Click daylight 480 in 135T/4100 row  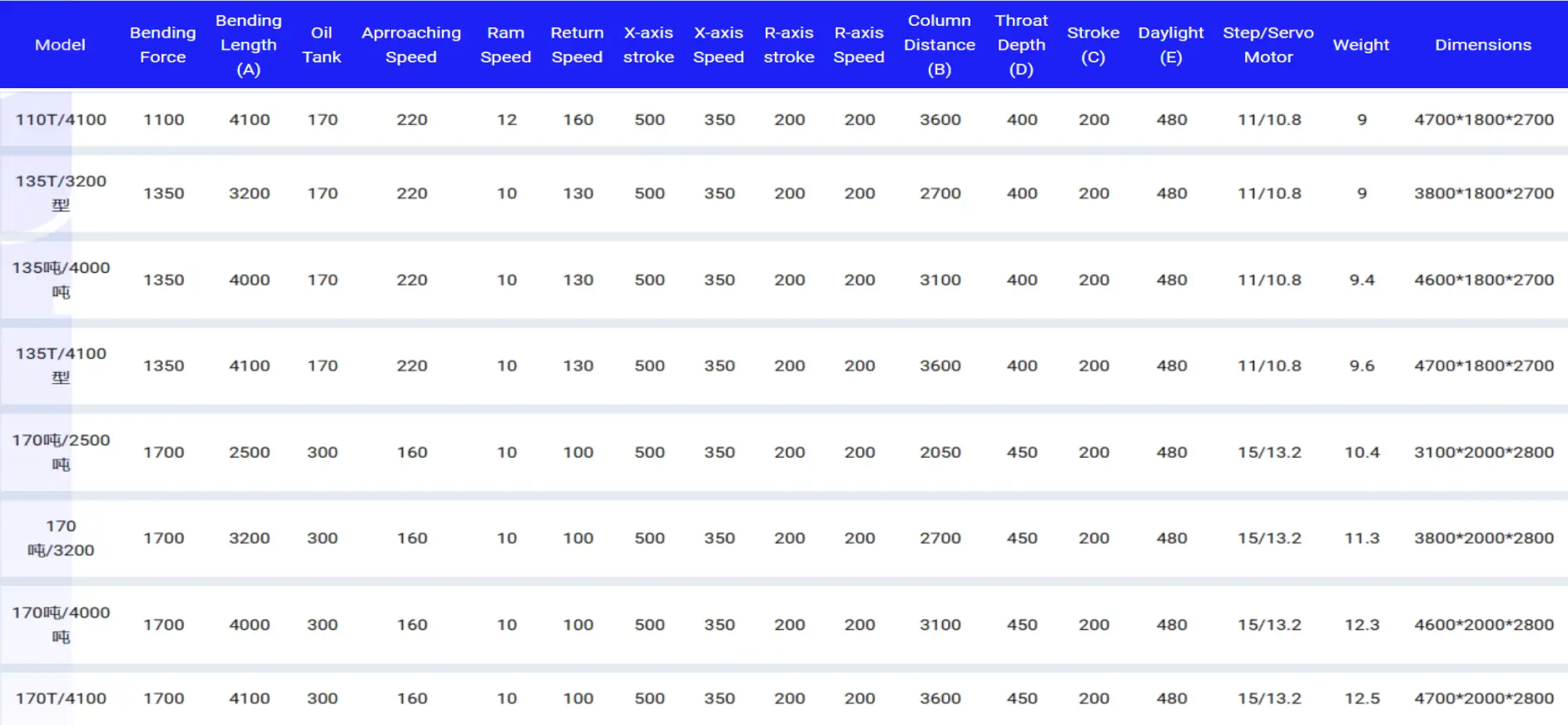coord(1172,365)
